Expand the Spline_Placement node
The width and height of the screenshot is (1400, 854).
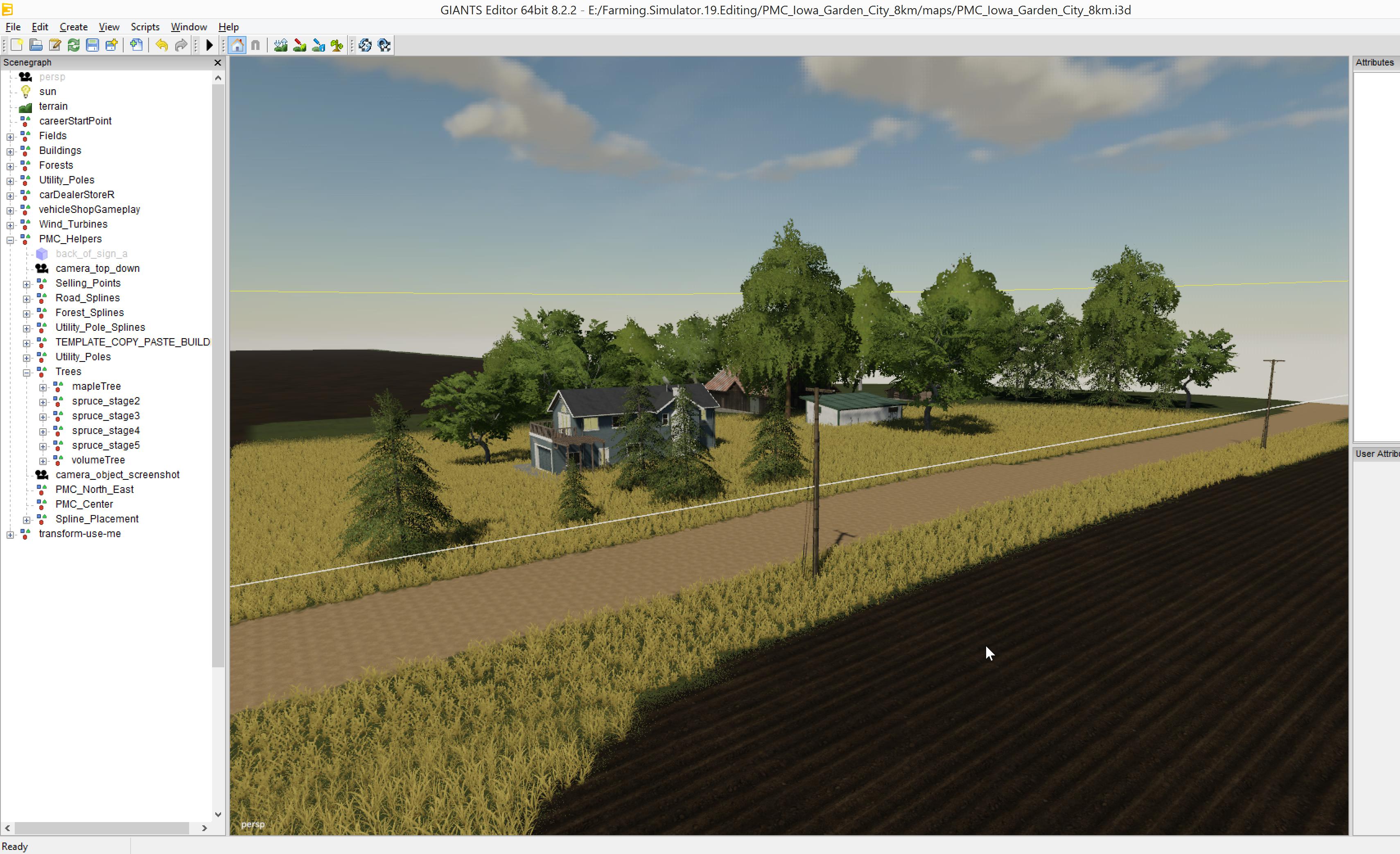pyautogui.click(x=27, y=520)
